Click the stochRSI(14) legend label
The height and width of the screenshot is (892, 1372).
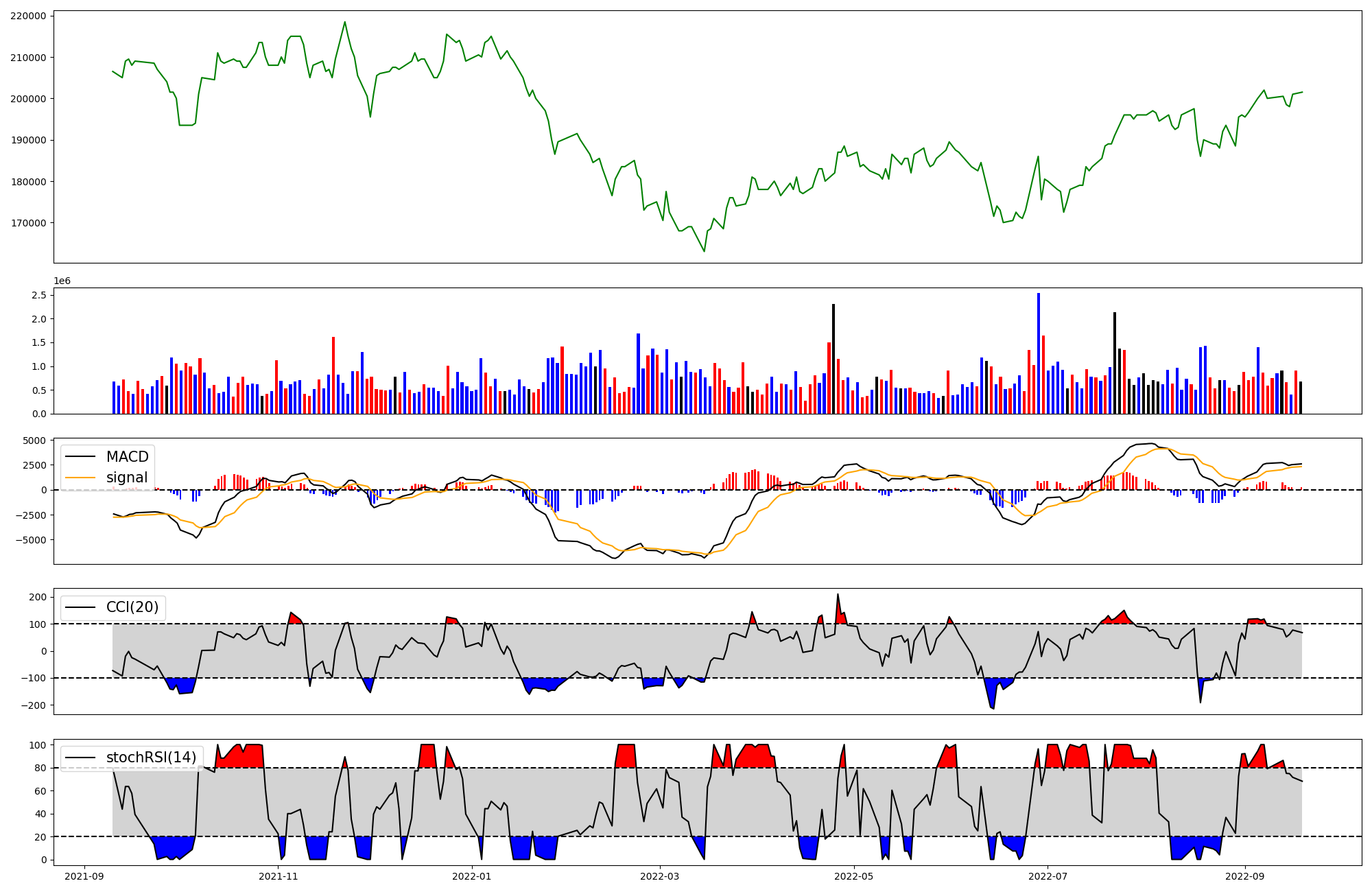151,758
